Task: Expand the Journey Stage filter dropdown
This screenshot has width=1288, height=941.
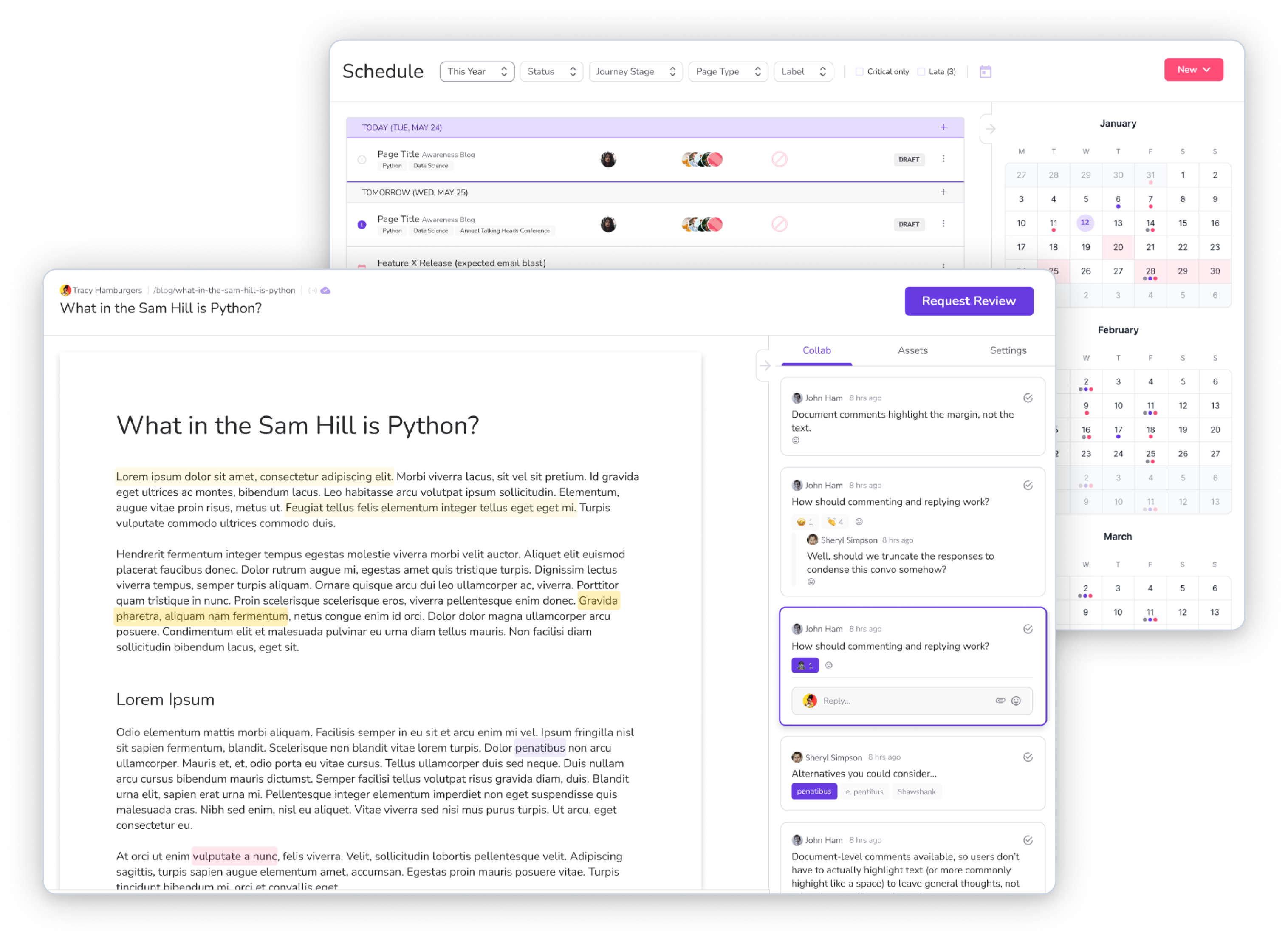Action: tap(636, 72)
